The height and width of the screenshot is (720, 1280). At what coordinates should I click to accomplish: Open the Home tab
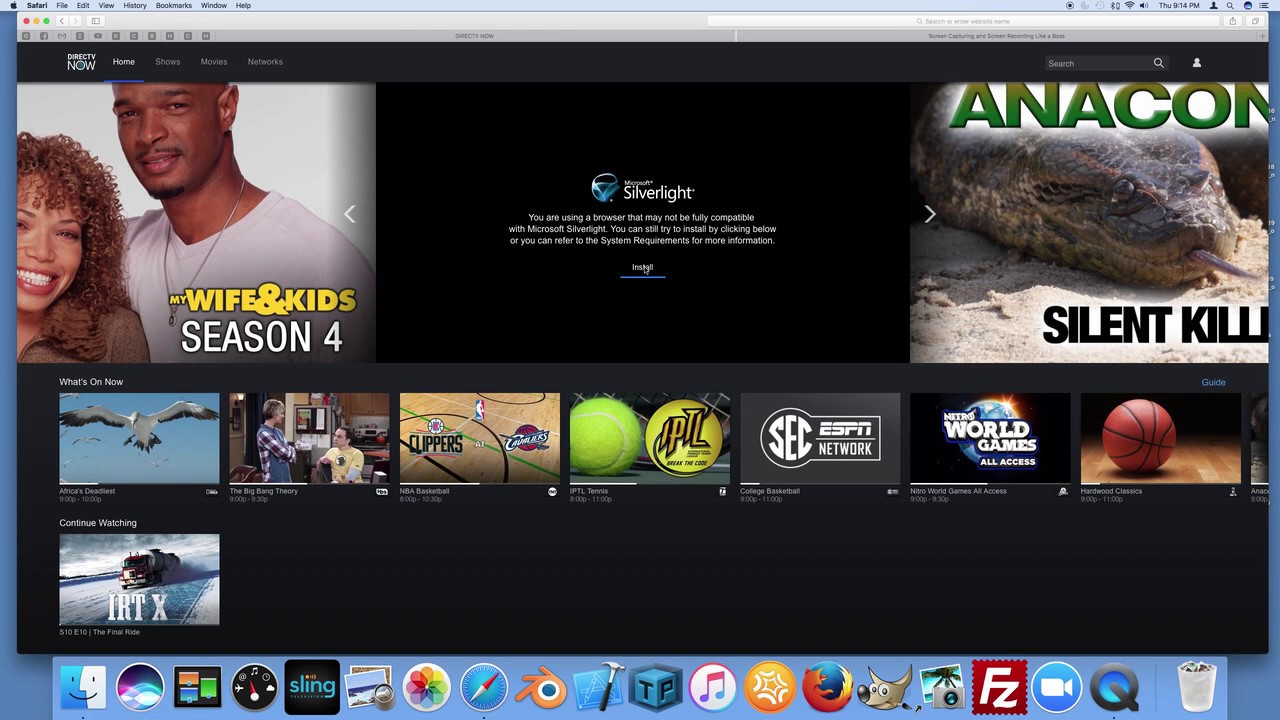click(x=123, y=62)
